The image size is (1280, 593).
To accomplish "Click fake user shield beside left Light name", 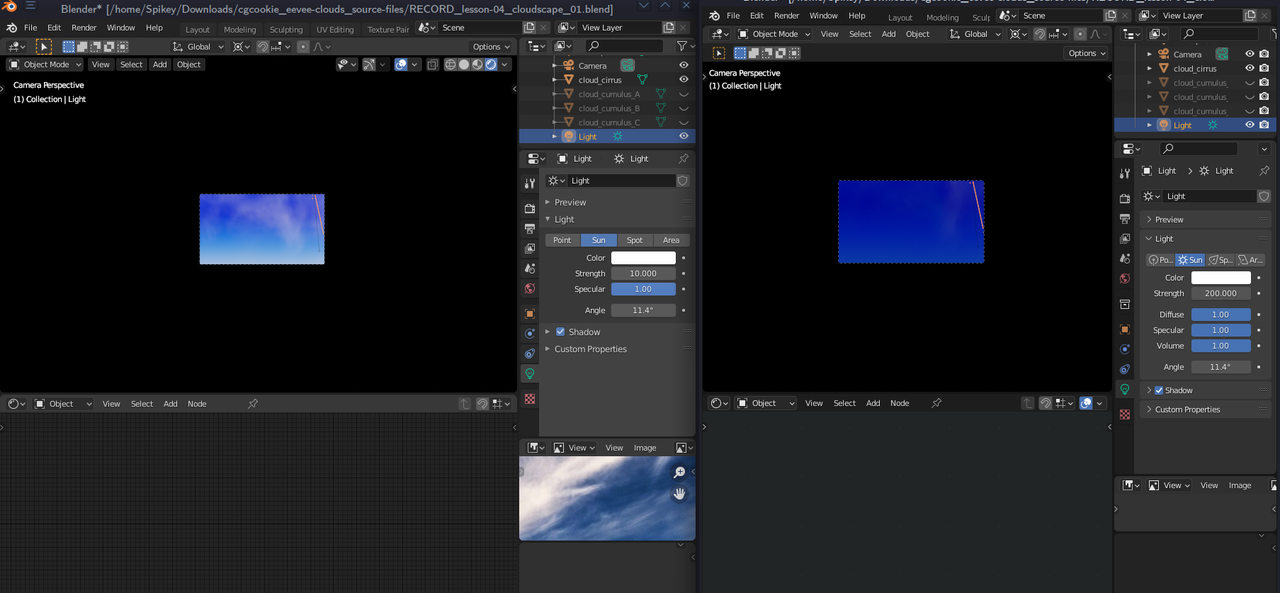I will click(683, 181).
